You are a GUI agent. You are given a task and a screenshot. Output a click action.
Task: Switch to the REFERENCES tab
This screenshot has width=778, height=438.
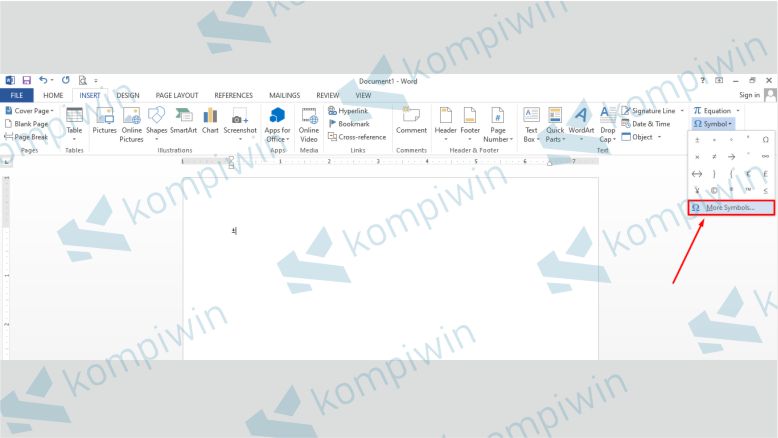click(x=233, y=95)
